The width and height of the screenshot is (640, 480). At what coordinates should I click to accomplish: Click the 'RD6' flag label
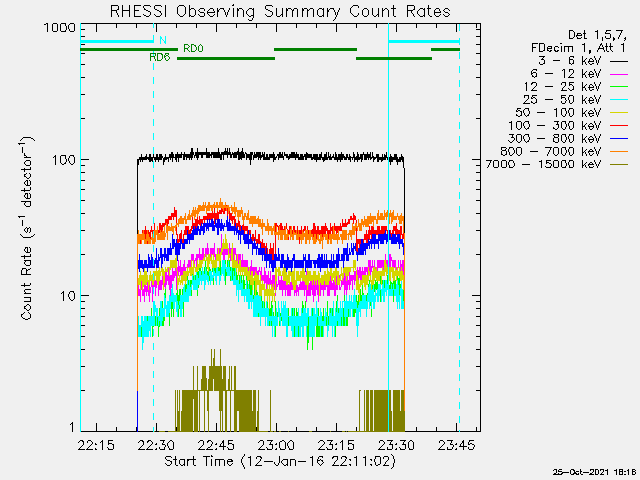pyautogui.click(x=160, y=57)
